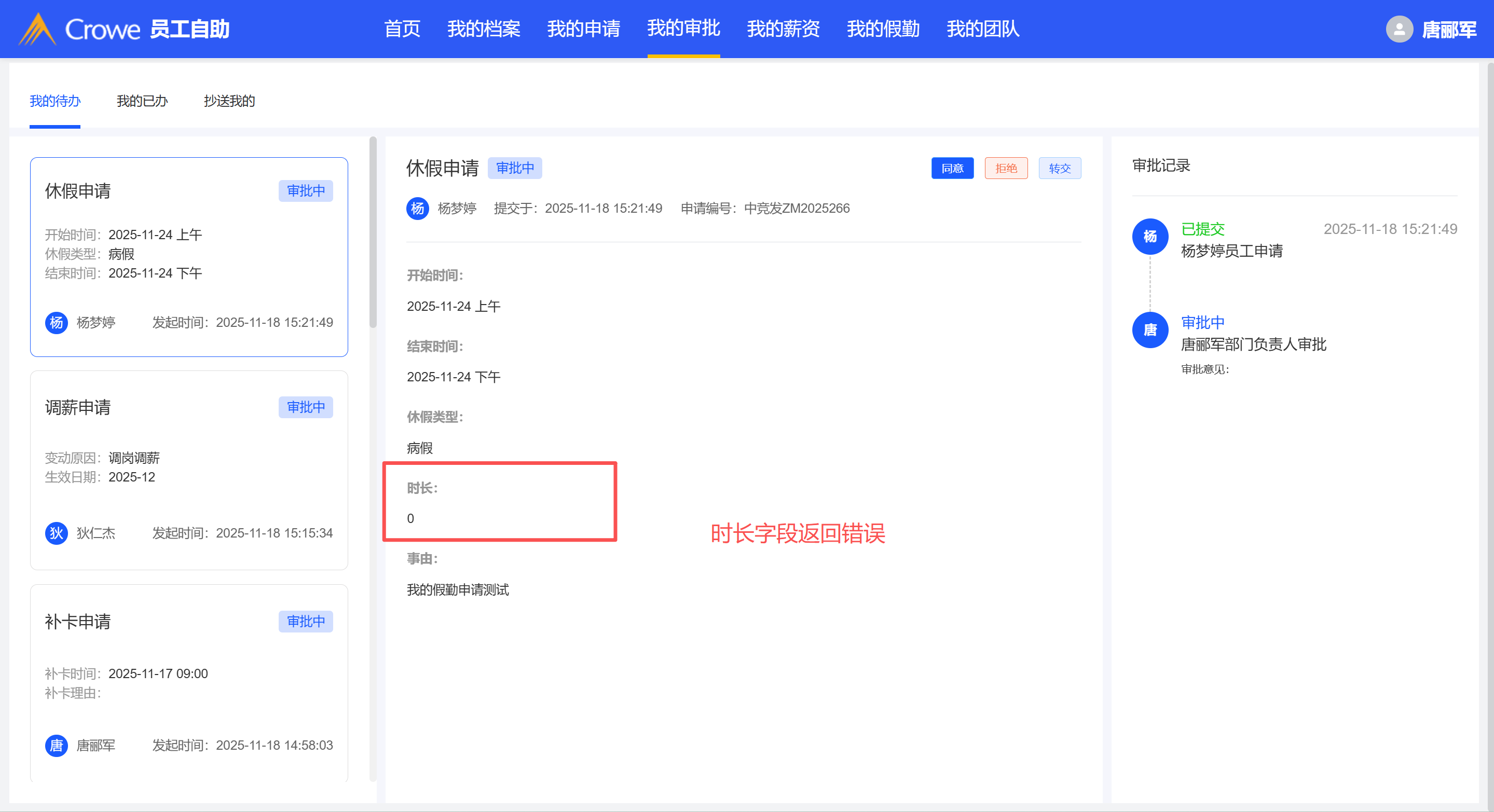This screenshot has width=1494, height=812.
Task: Approve the request with 同意 button
Action: point(952,168)
